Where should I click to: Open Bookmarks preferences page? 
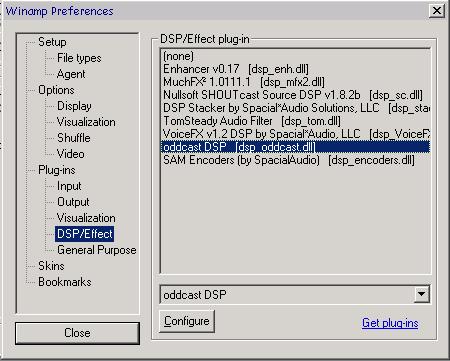[x=65, y=282]
